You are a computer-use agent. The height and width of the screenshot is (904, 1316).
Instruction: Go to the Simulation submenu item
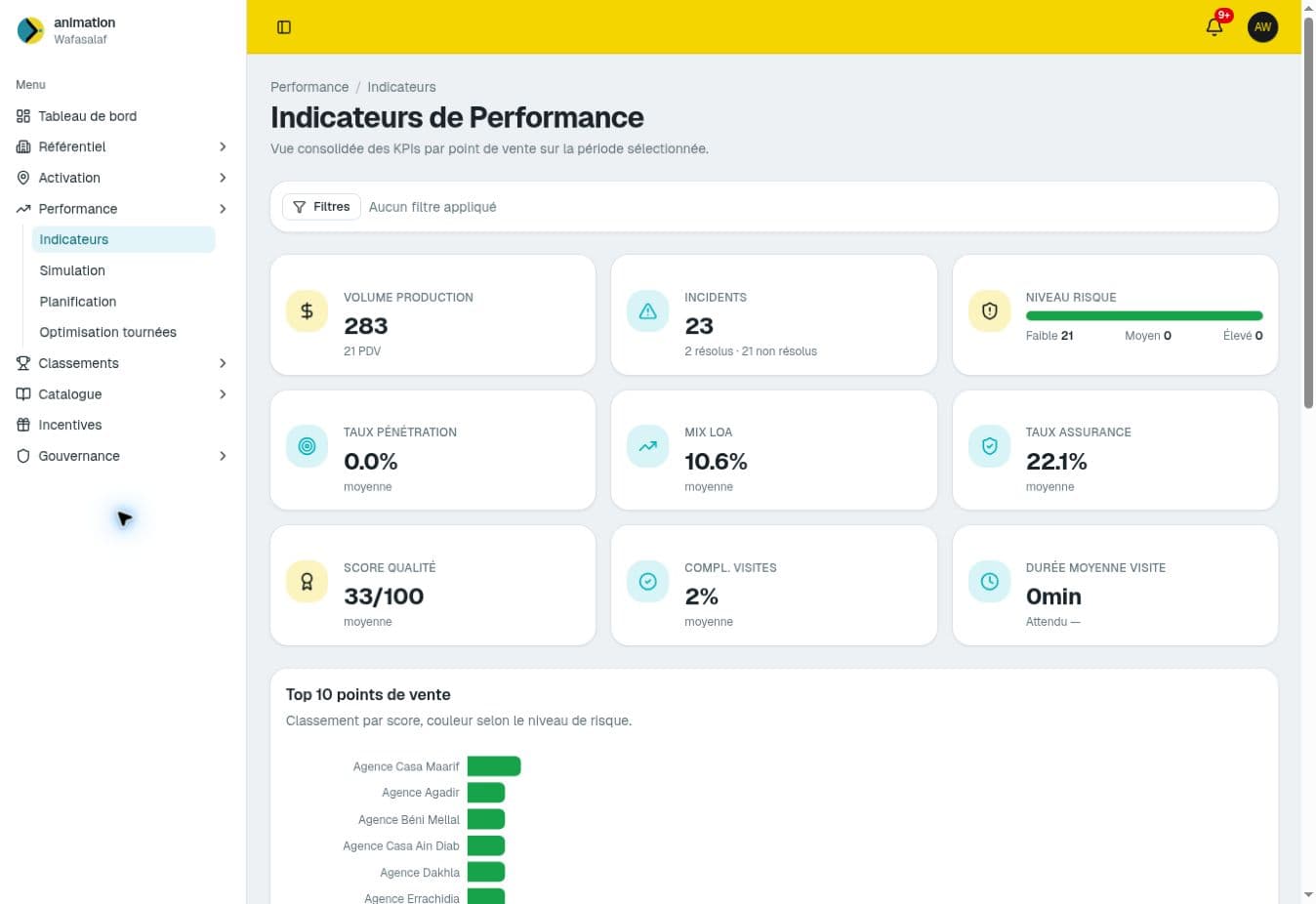point(123,270)
